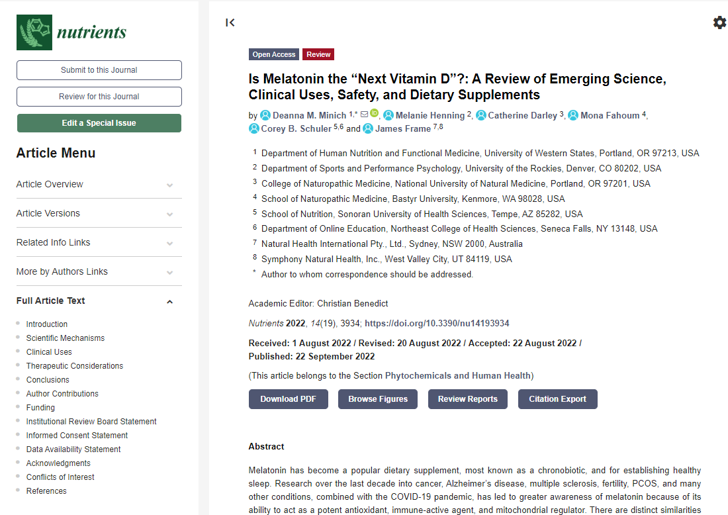Expand the Article Overview section
This screenshot has width=728, height=515.
coord(169,185)
